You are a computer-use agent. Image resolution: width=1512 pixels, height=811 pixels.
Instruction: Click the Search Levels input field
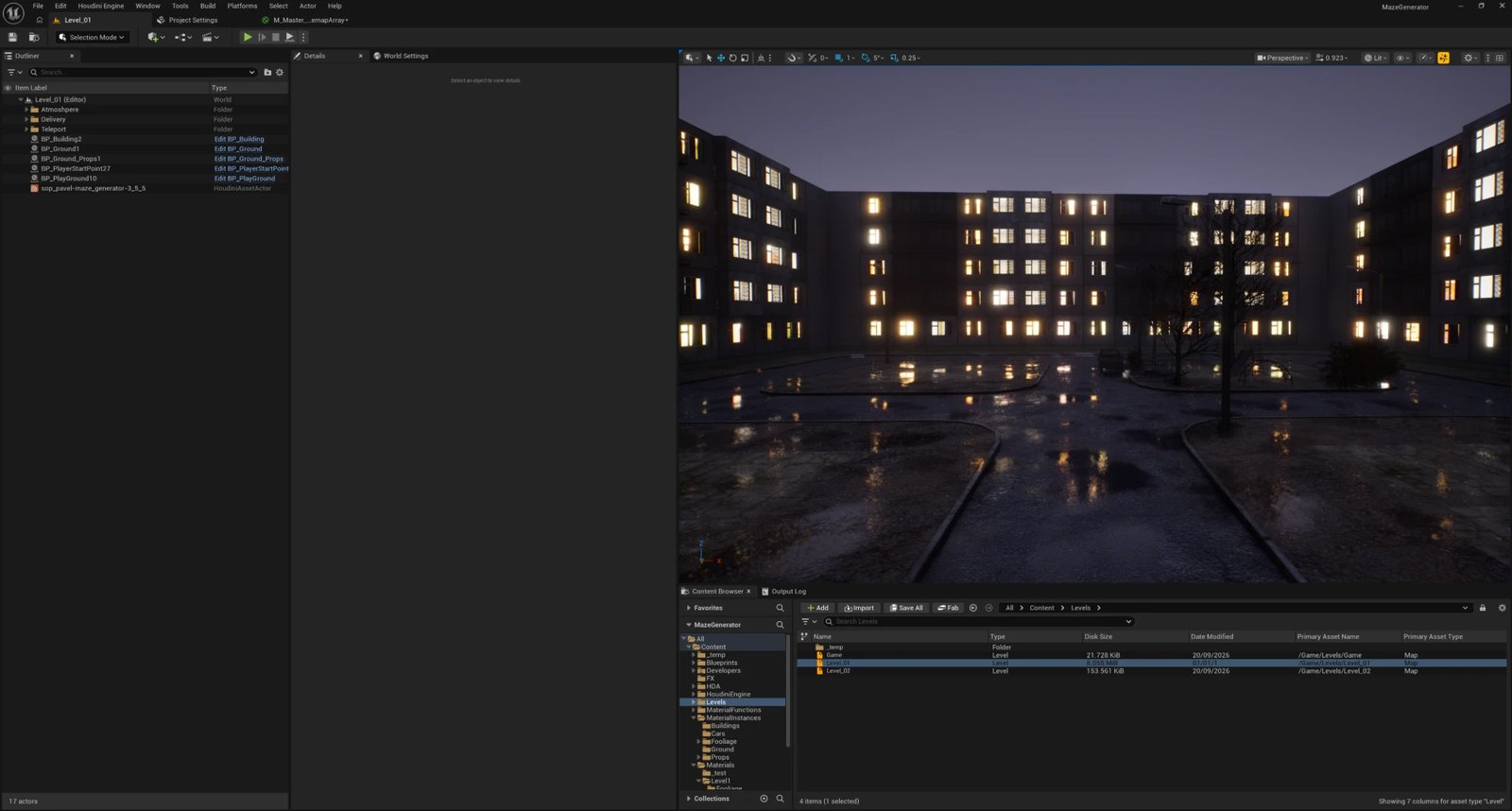(x=978, y=622)
